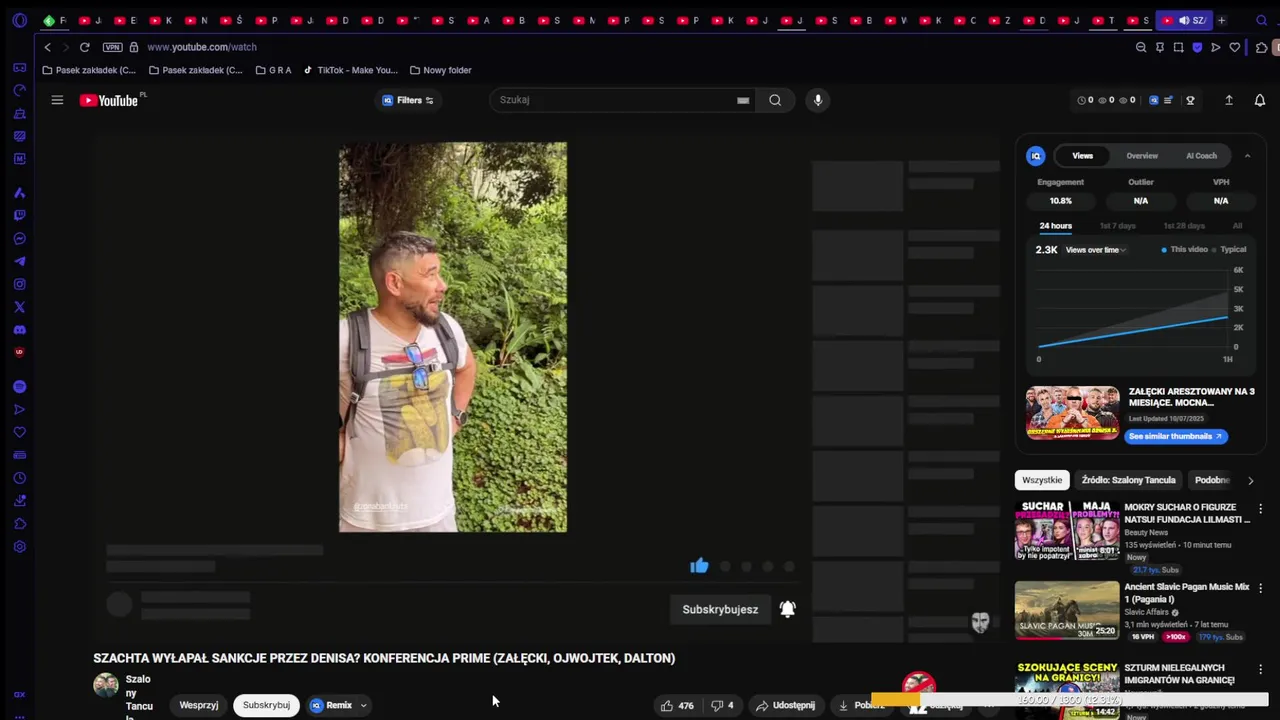The width and height of the screenshot is (1280, 720).
Task: Collapse the vidIQ panel with the chevron
Action: click(1247, 156)
